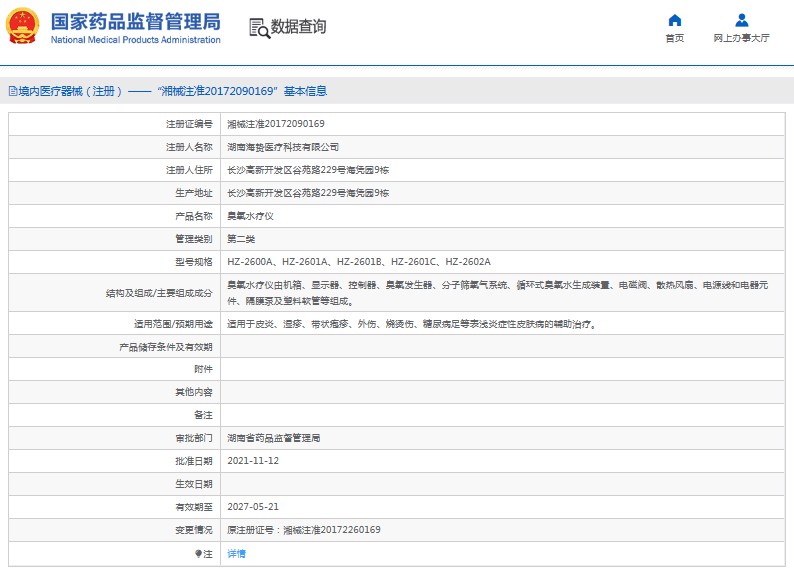Click the 审批部门 row label
Screen dimensions: 794x574
point(194,438)
